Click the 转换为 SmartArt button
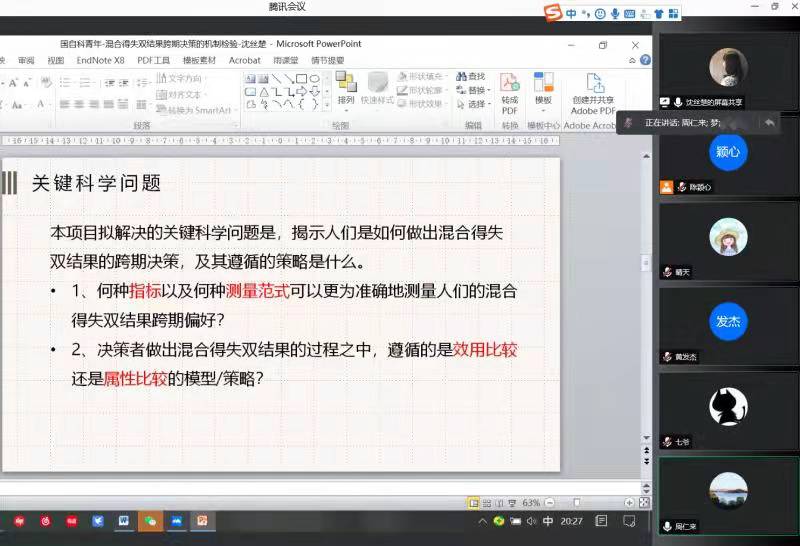This screenshot has width=800, height=546. (198, 110)
